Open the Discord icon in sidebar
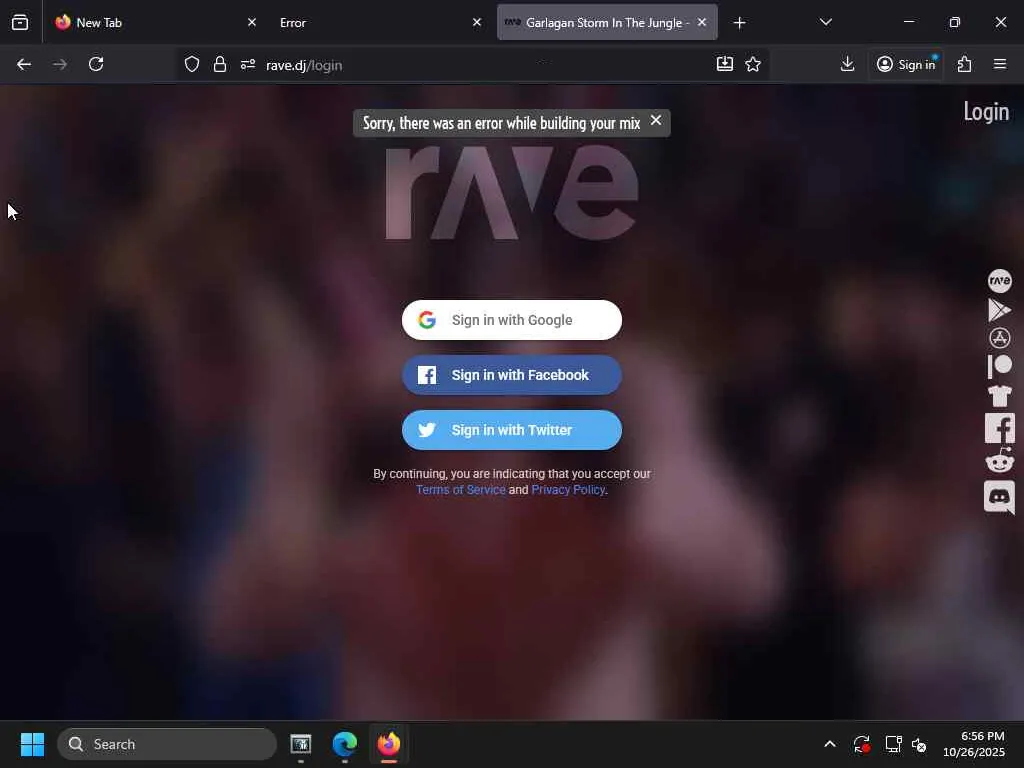This screenshot has width=1024, height=768. (x=999, y=498)
